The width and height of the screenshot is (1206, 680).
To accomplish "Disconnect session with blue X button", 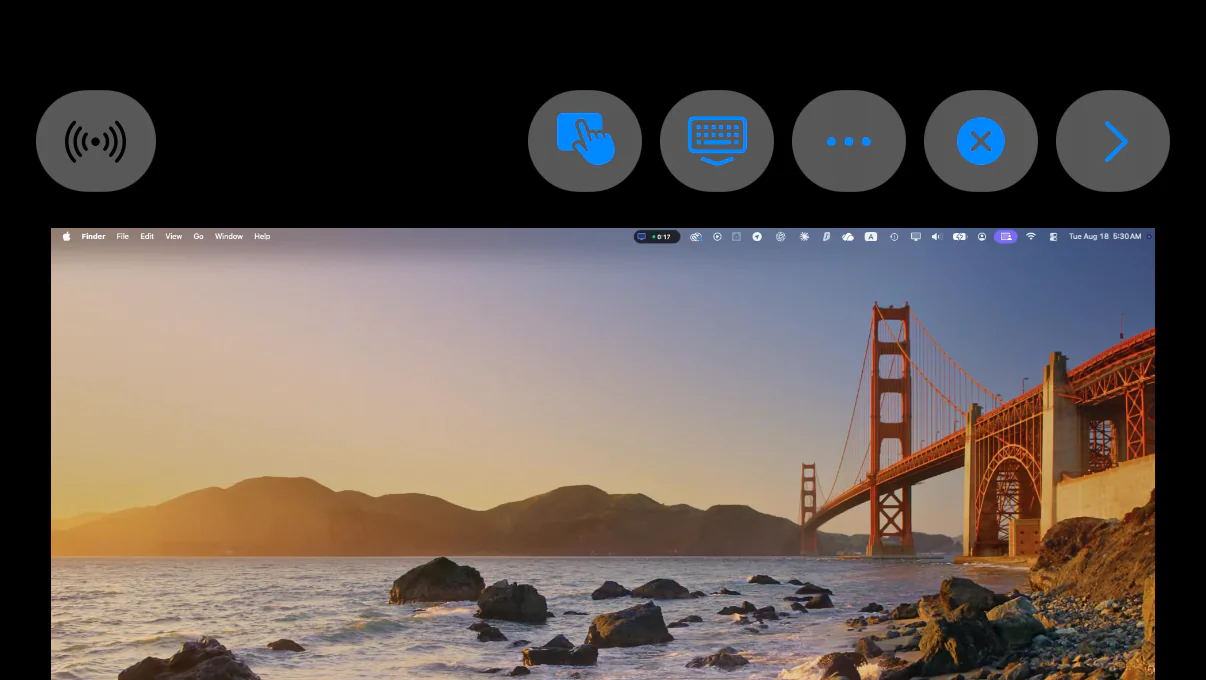I will coord(981,141).
